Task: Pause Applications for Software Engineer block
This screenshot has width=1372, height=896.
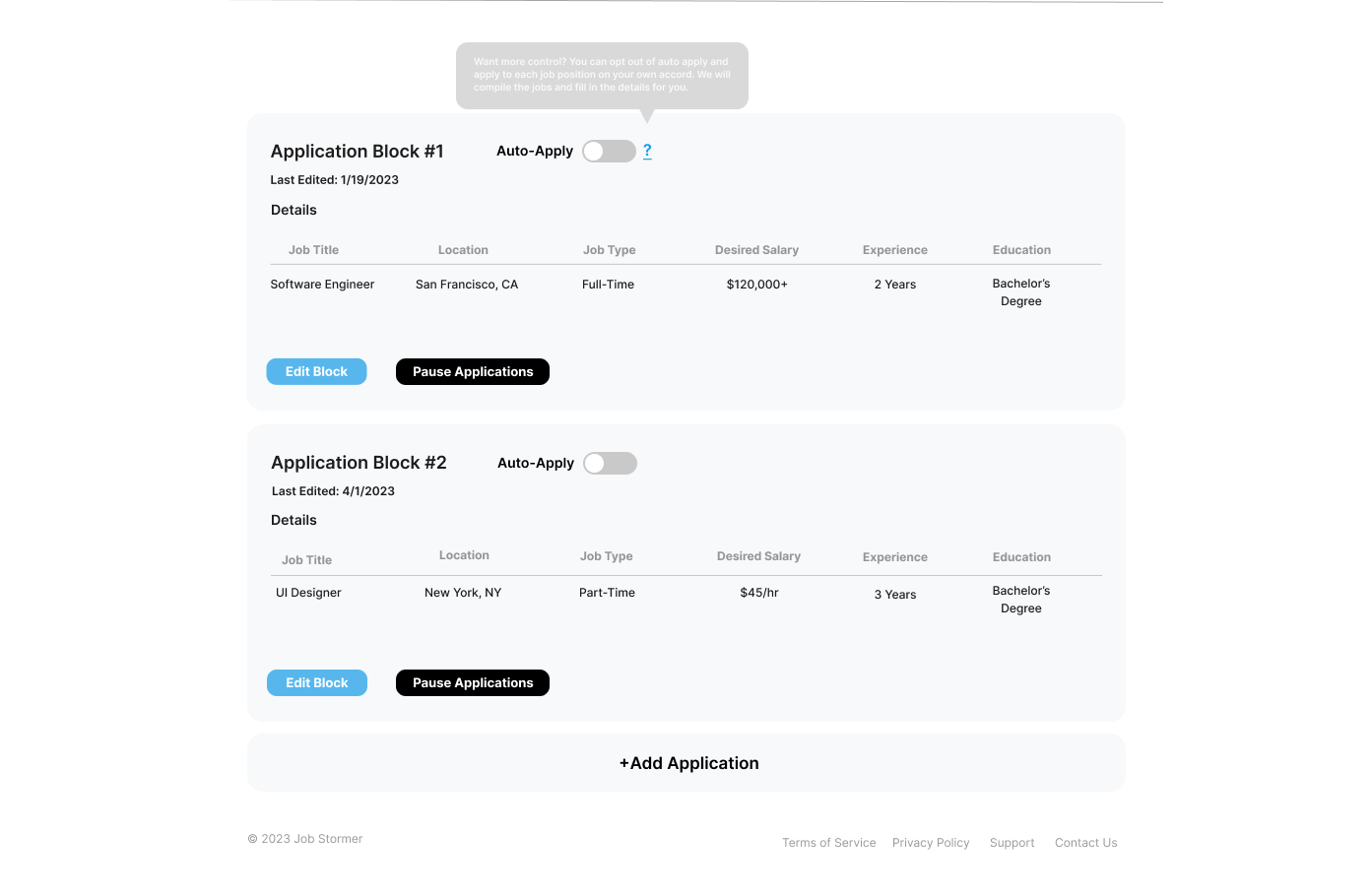Action: point(473,371)
